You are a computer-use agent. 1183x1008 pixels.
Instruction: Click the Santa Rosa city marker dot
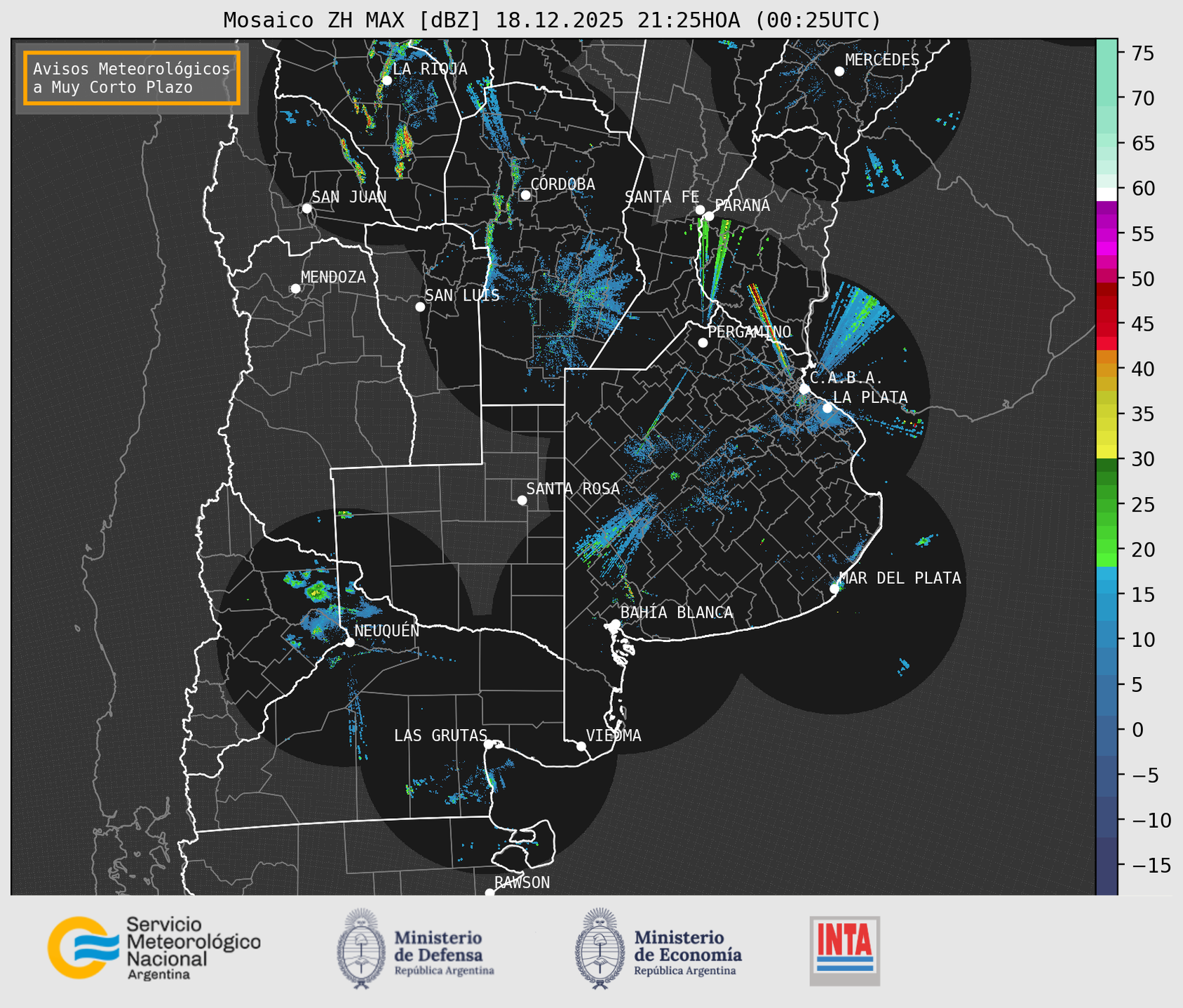coord(522,500)
